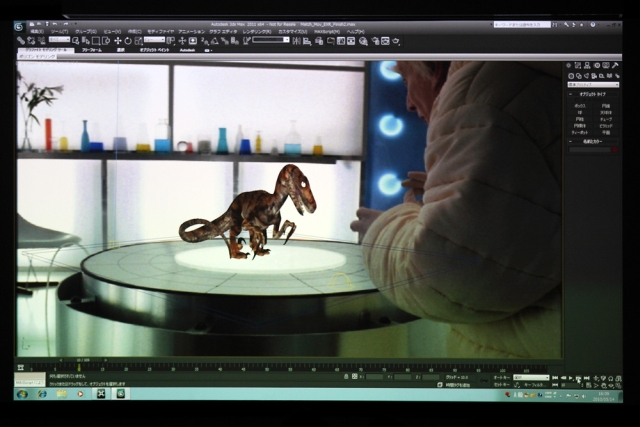The height and width of the screenshot is (427, 640).
Task: Open the ツール(T) menu
Action: pyautogui.click(x=60, y=31)
